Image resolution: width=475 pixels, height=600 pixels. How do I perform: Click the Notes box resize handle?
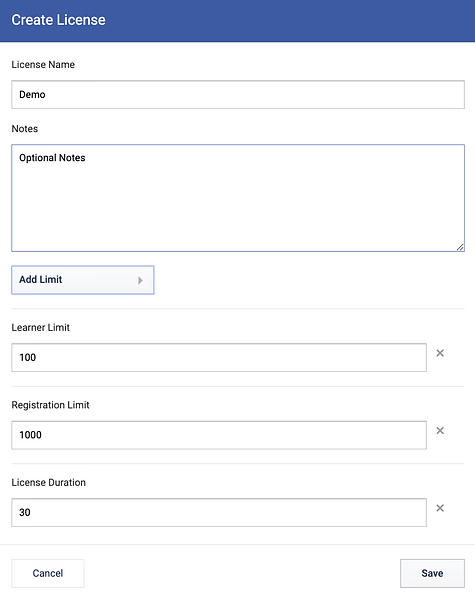(460, 247)
